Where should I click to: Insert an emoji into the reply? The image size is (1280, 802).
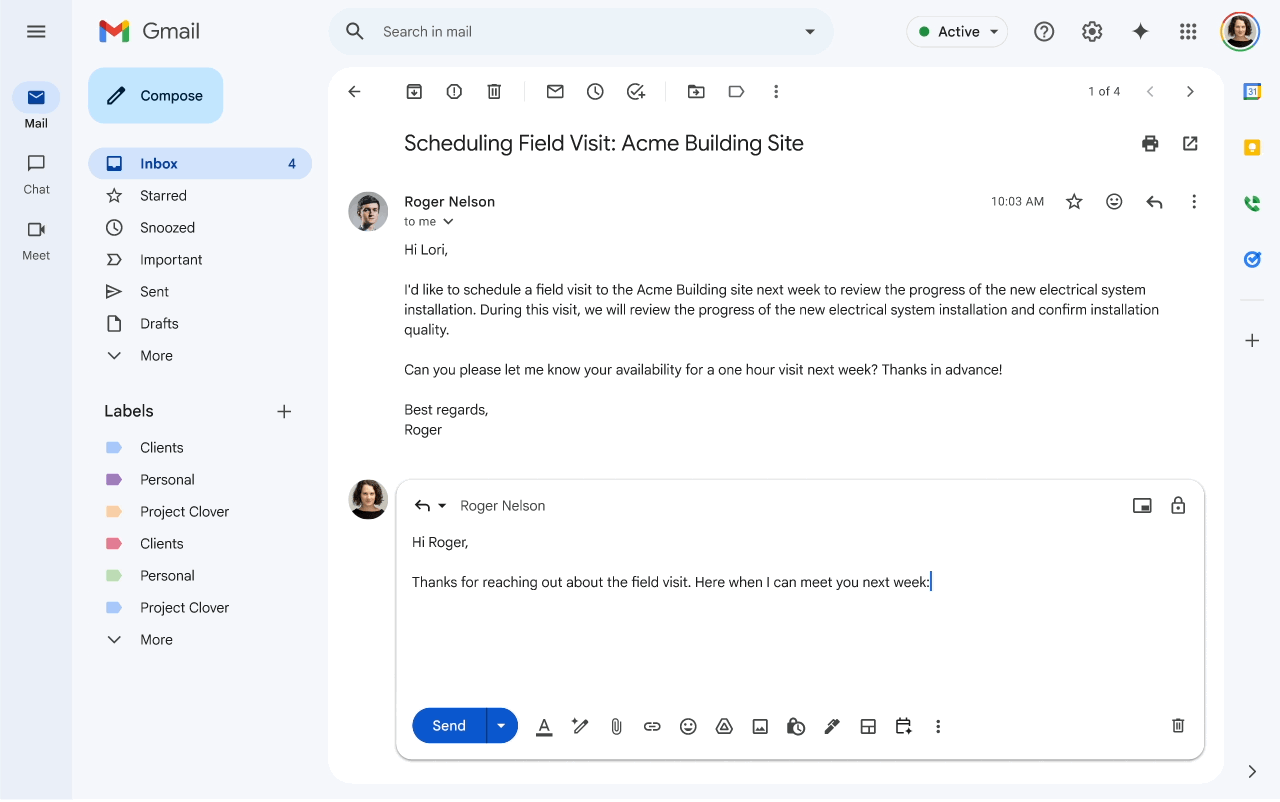688,725
